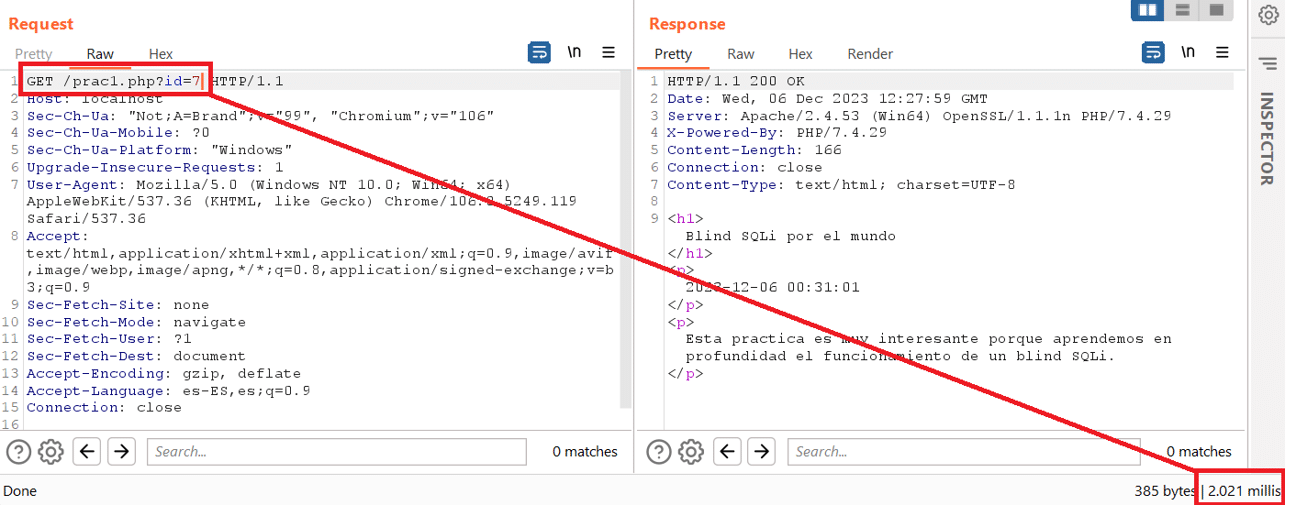The height and width of the screenshot is (510, 1291).
Task: Click '0 matches' label under Response panel
Action: click(1199, 452)
